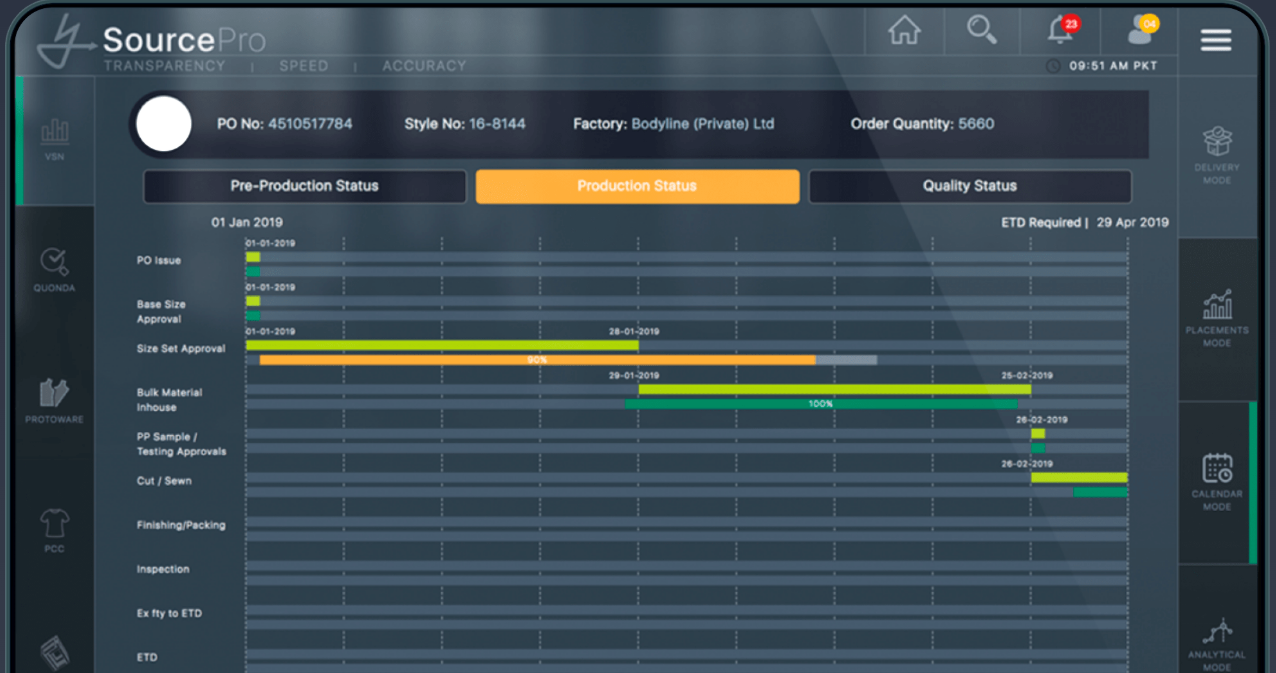This screenshot has height=673, width=1276.
Task: Switch to Calendar Mode
Action: pyautogui.click(x=1216, y=483)
